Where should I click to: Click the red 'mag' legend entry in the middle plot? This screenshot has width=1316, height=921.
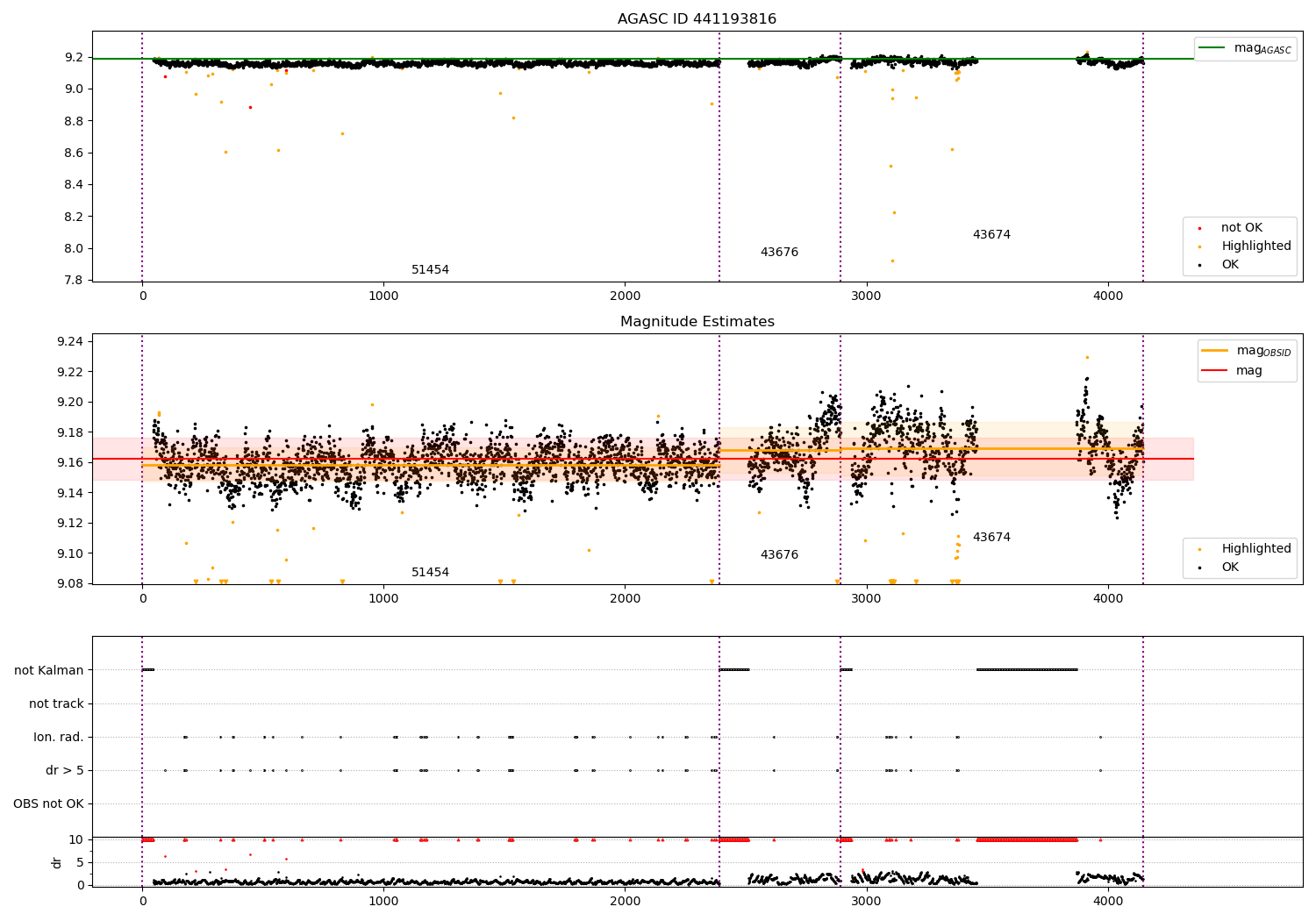1232,371
